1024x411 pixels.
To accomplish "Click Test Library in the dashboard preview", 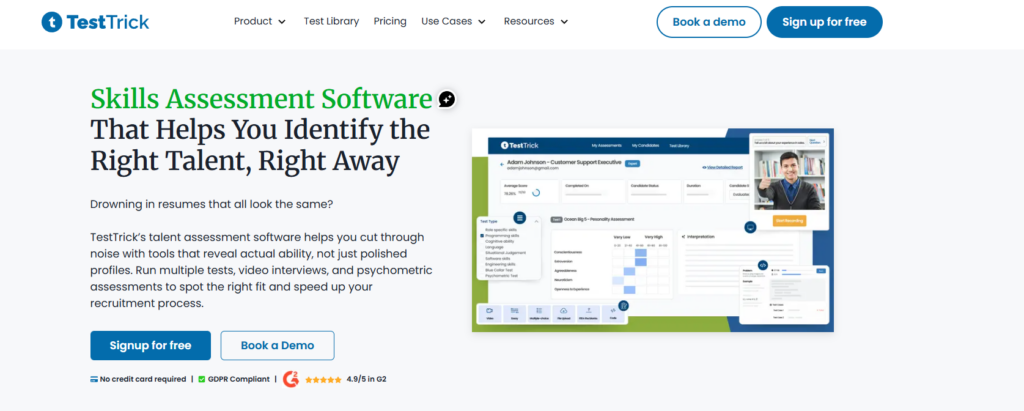I will click(679, 146).
